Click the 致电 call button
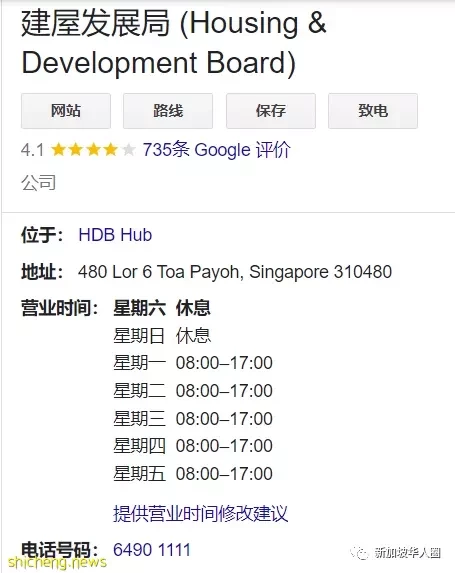Screen dimensions: 455x573 [373, 111]
